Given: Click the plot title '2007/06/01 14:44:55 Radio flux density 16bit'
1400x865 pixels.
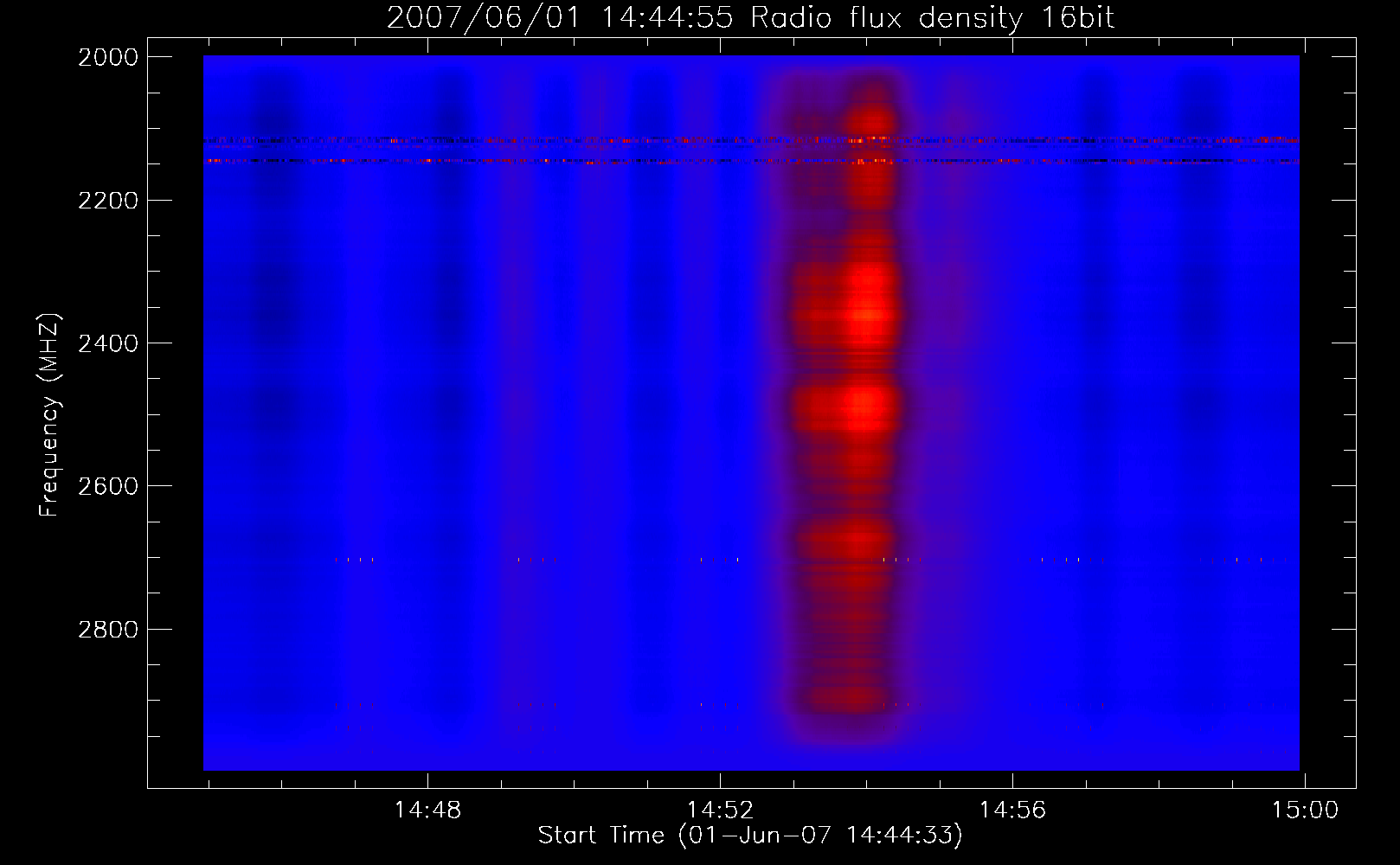Looking at the screenshot, I should (x=750, y=17).
